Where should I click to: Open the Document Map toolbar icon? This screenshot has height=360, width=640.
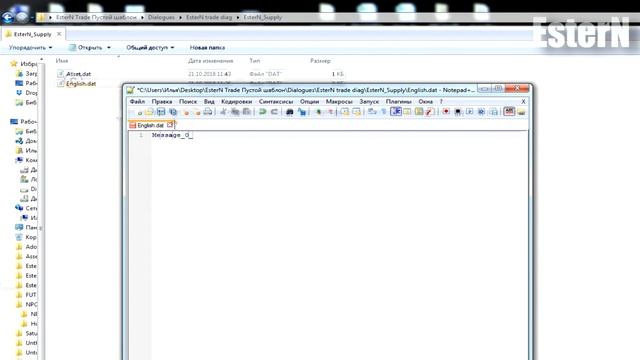tap(419, 111)
